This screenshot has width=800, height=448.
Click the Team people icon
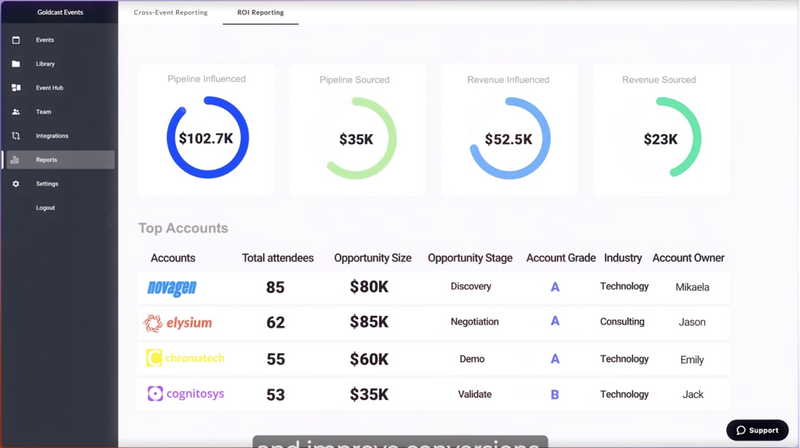[x=16, y=112]
